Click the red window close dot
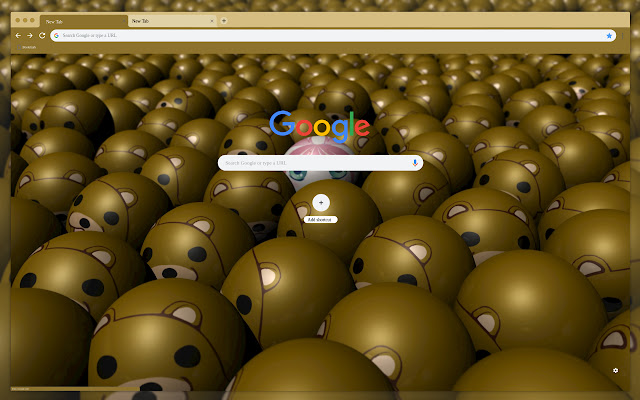Viewport: 640px width, 400px height. click(x=18, y=20)
